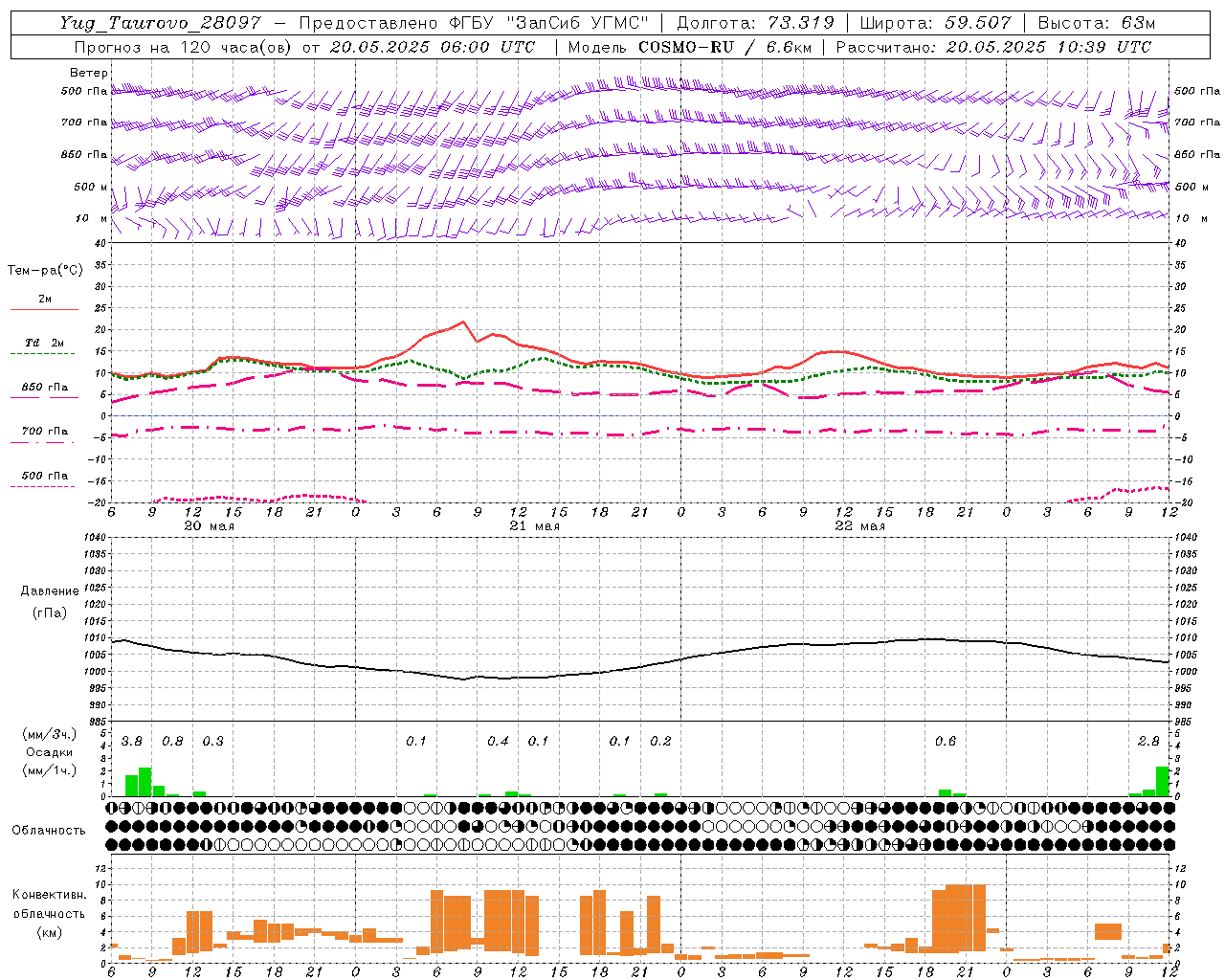This screenshot has height=980, width=1225.
Task: Click the (км) unit label
Action: 50,932
